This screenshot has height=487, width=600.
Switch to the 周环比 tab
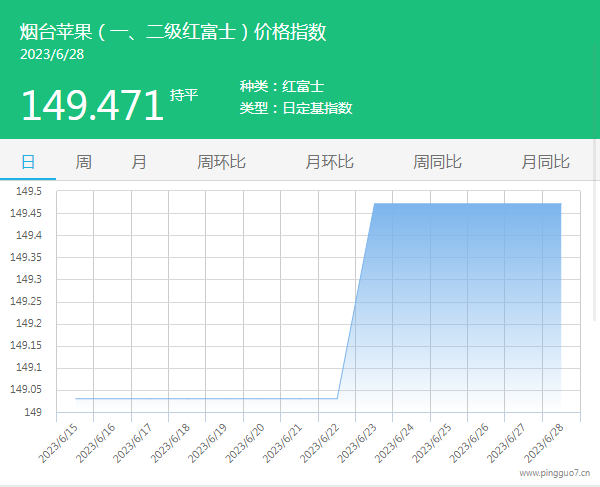[221, 162]
